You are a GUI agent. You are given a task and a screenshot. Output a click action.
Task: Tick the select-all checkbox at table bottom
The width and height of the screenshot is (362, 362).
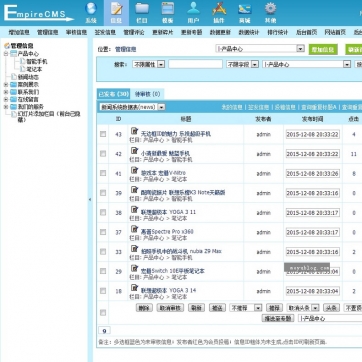(103, 313)
